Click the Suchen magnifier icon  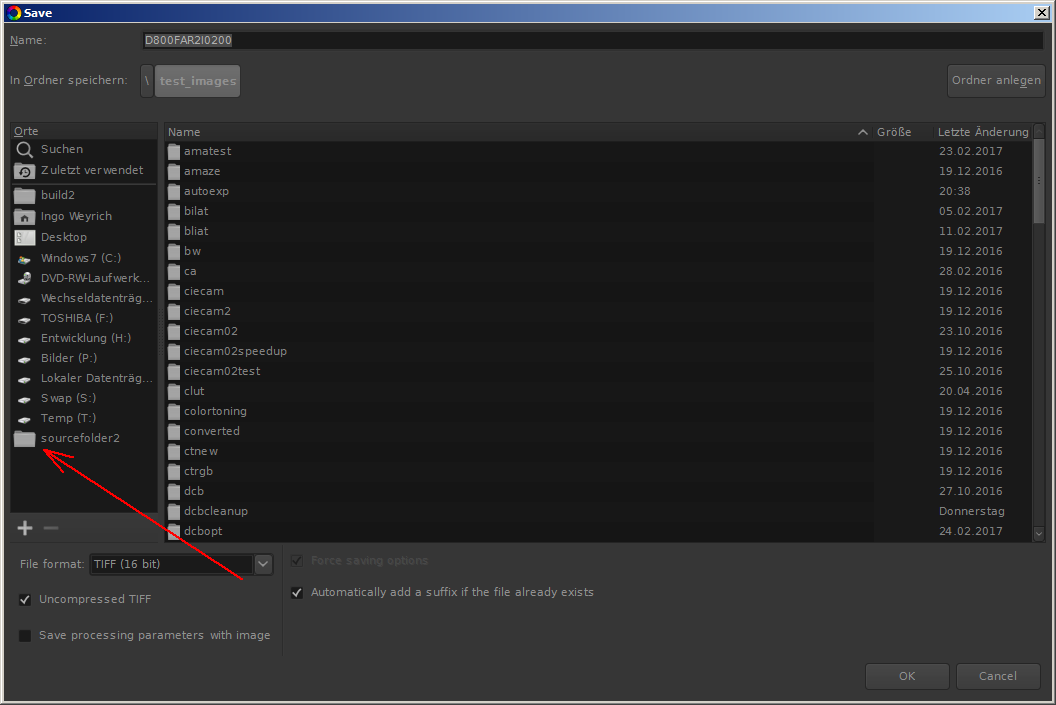(24, 150)
